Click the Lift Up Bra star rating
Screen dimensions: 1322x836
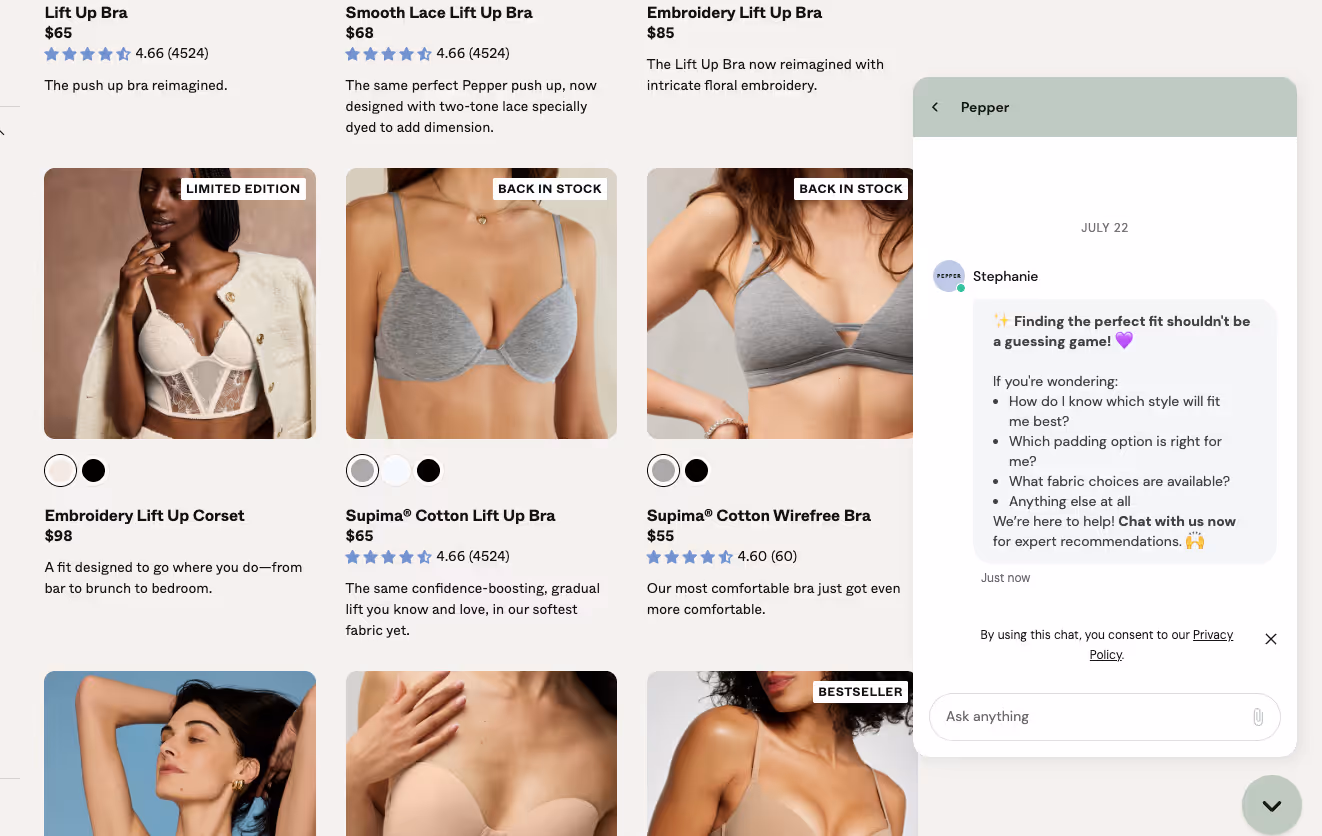pyautogui.click(x=88, y=54)
